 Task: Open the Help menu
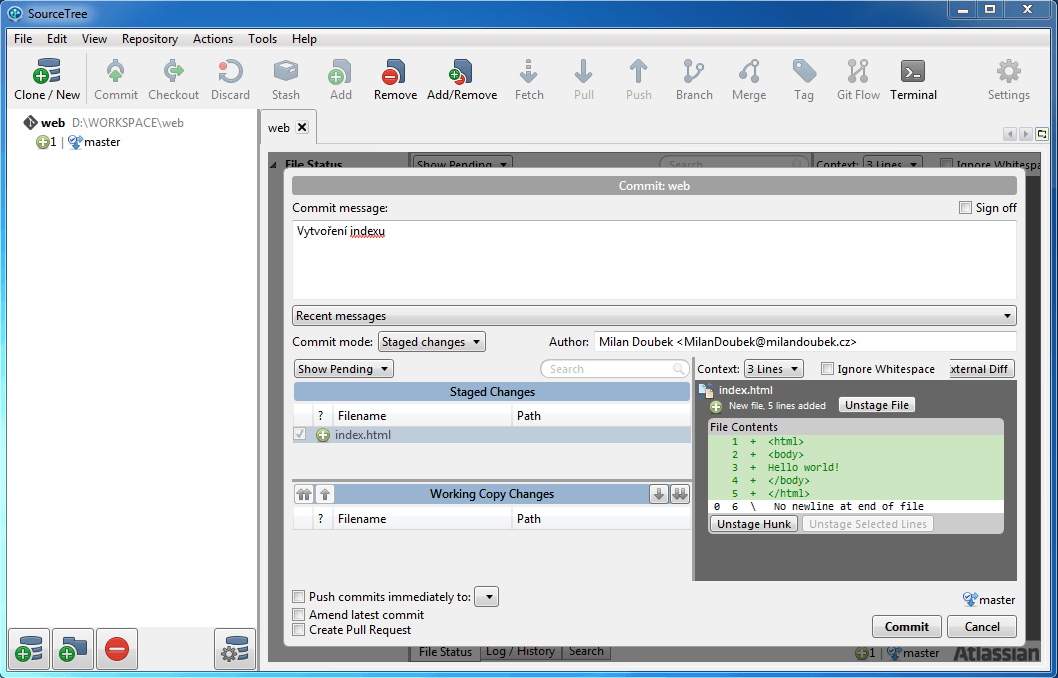coord(304,38)
